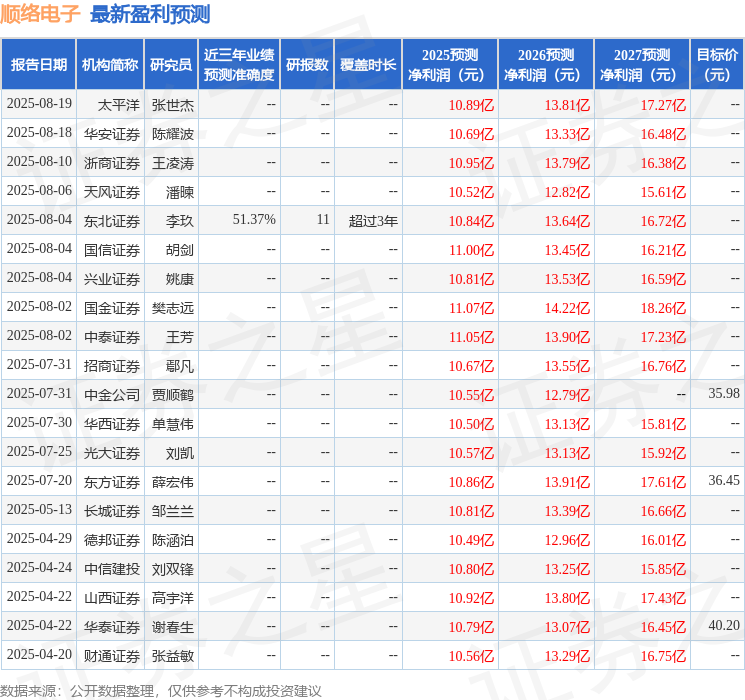Select the 研究员 column header

171,65
